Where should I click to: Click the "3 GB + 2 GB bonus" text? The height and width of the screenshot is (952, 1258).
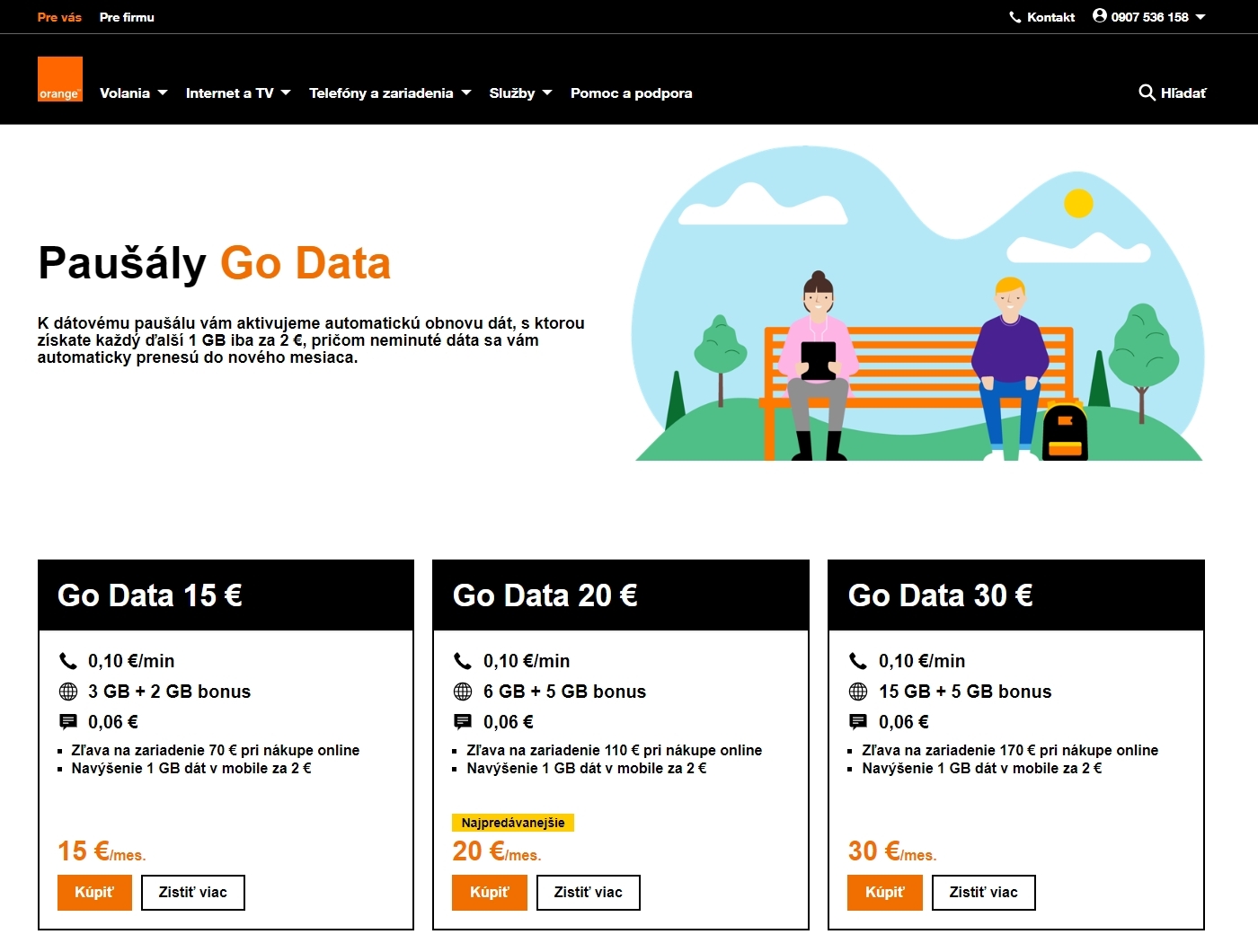169,692
